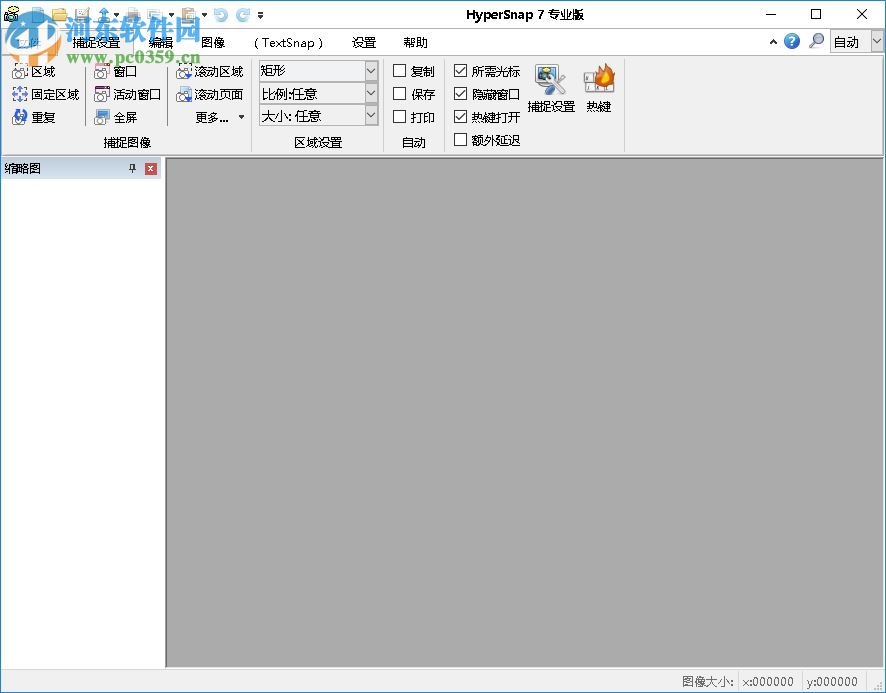Pin the 缩略图 thumbnail panel
Screen dimensions: 886x693
coord(132,168)
